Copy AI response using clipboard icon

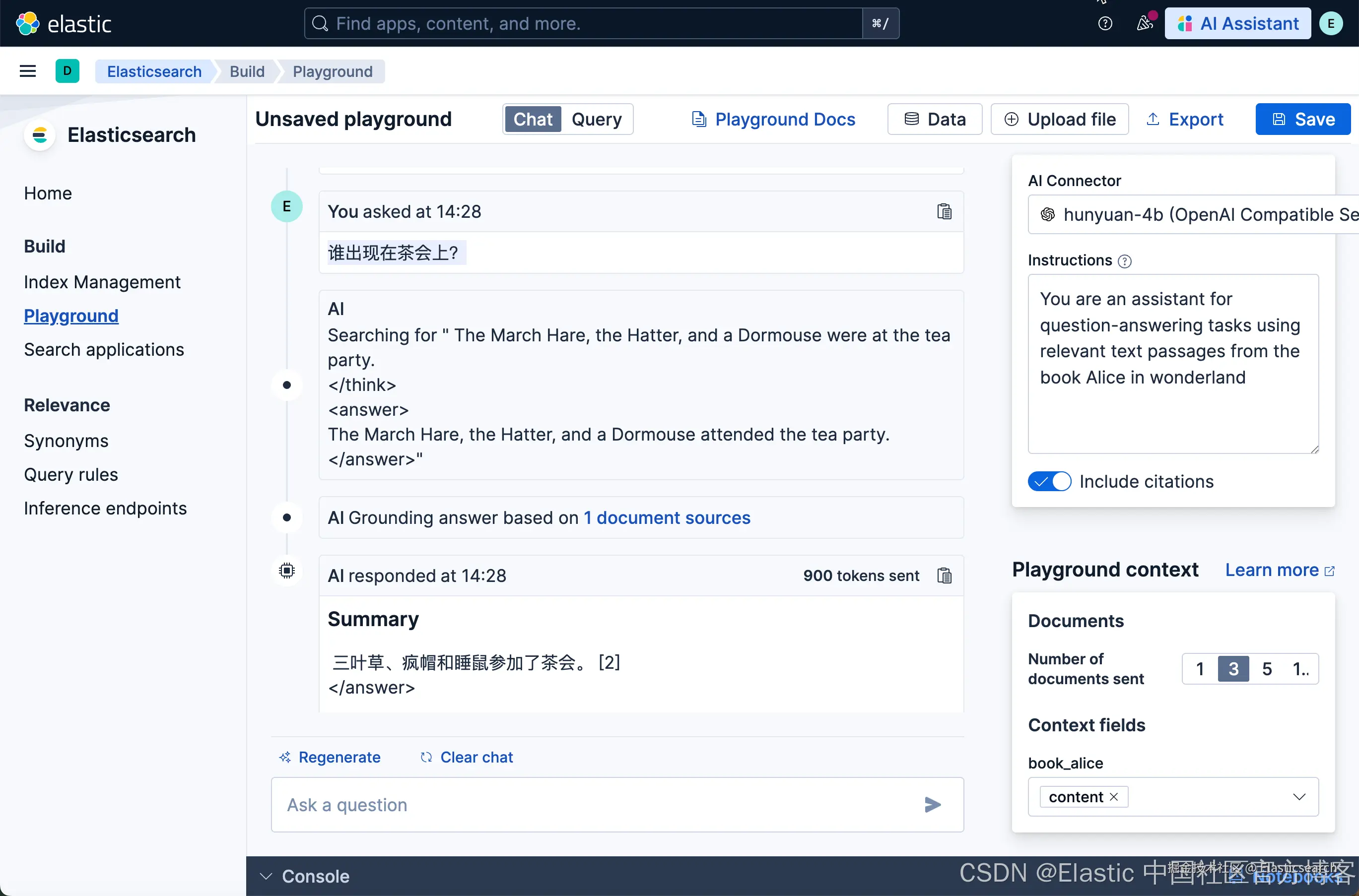click(944, 576)
